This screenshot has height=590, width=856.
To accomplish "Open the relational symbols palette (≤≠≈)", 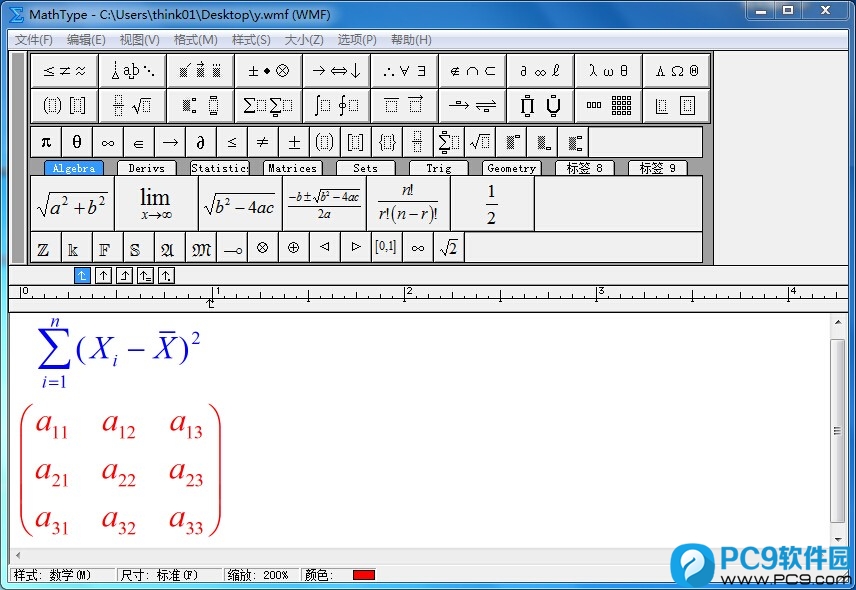I will 64,70.
